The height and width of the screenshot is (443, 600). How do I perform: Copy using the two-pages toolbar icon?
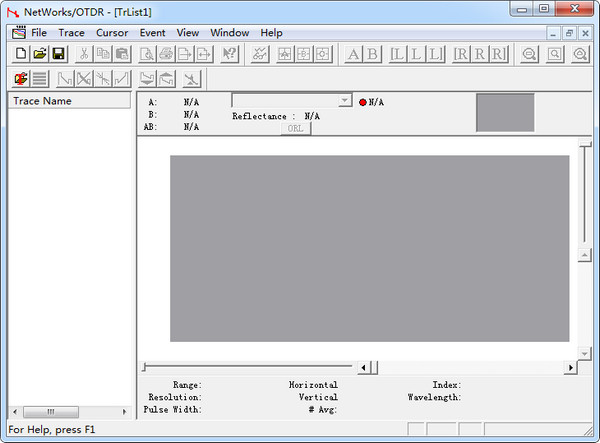(103, 54)
